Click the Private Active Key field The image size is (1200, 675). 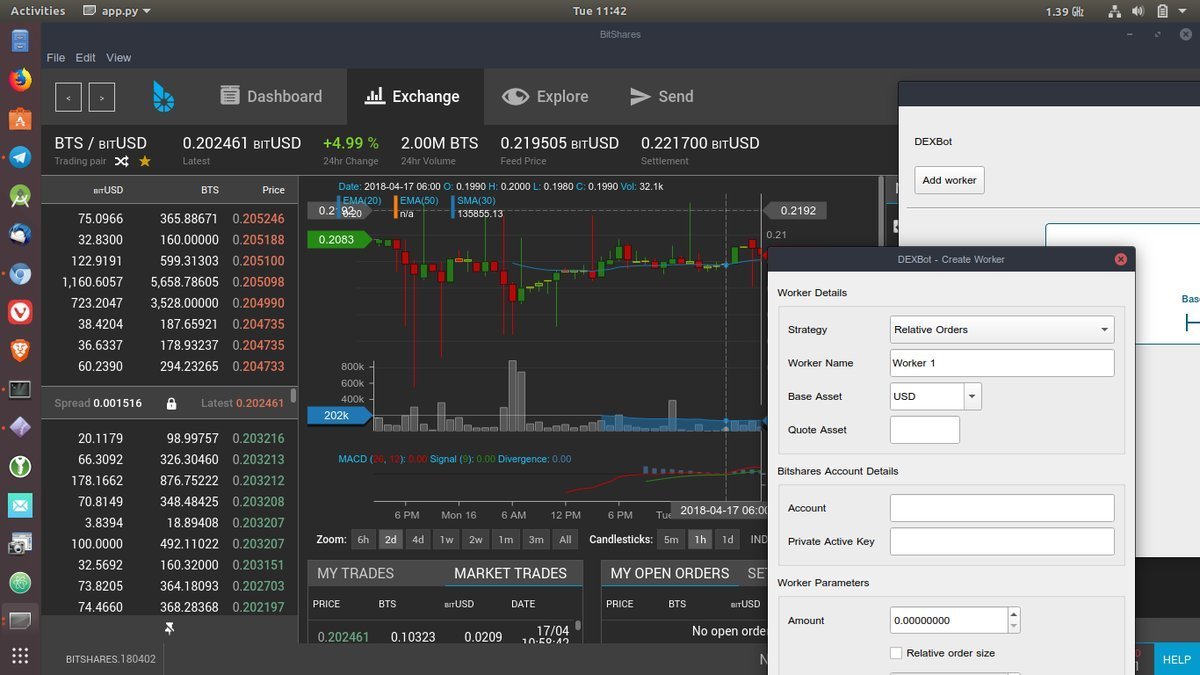(x=1002, y=541)
